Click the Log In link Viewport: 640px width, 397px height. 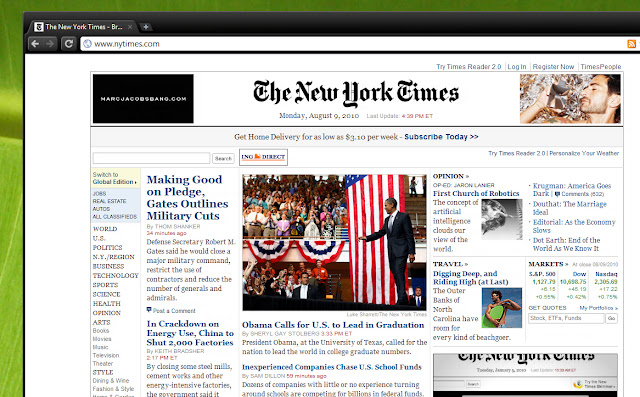pos(517,67)
